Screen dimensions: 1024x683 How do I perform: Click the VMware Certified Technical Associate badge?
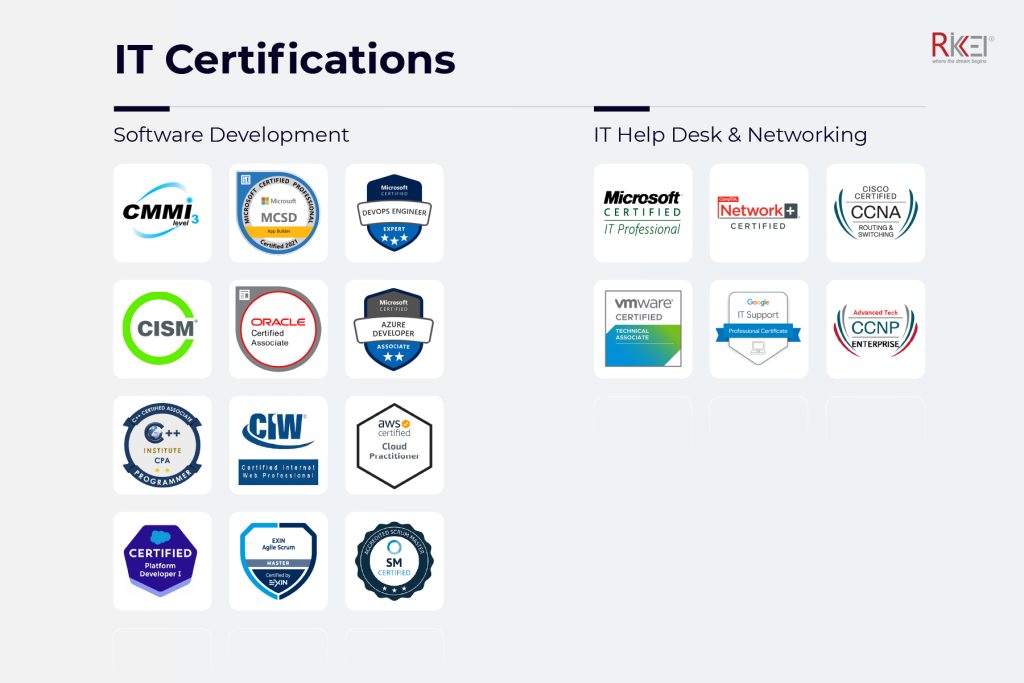[x=643, y=329]
